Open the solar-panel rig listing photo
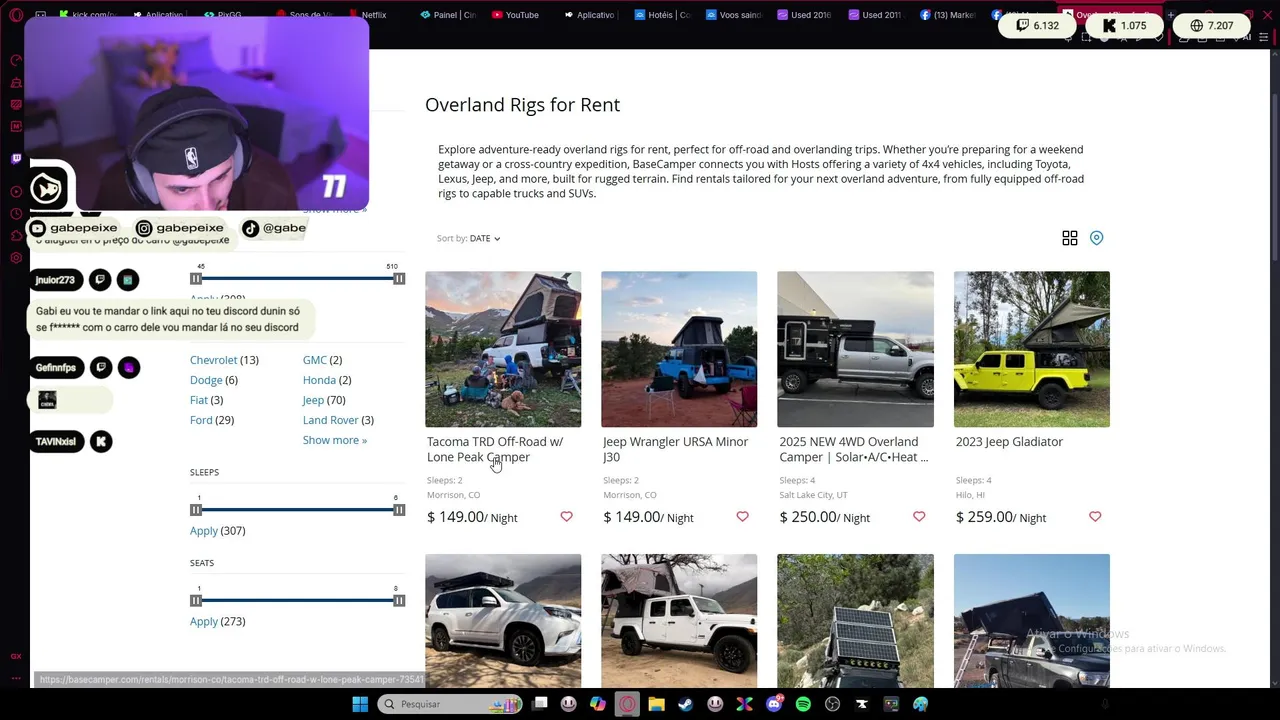 (855, 621)
